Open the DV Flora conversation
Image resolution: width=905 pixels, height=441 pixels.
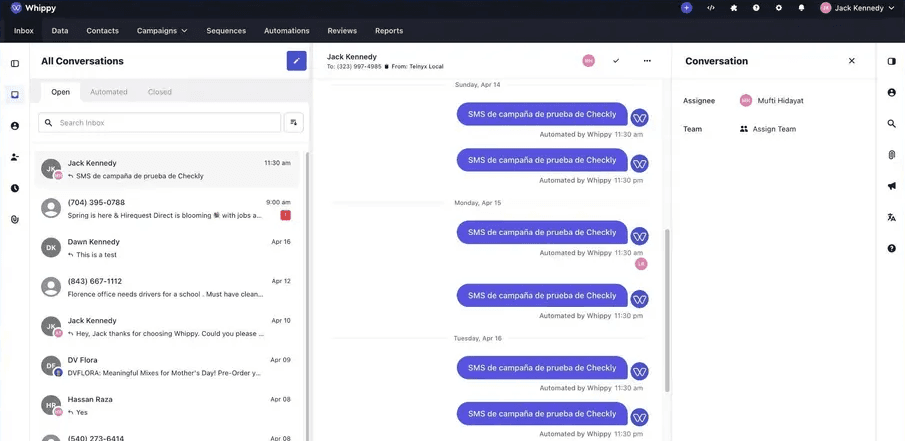tap(167, 366)
